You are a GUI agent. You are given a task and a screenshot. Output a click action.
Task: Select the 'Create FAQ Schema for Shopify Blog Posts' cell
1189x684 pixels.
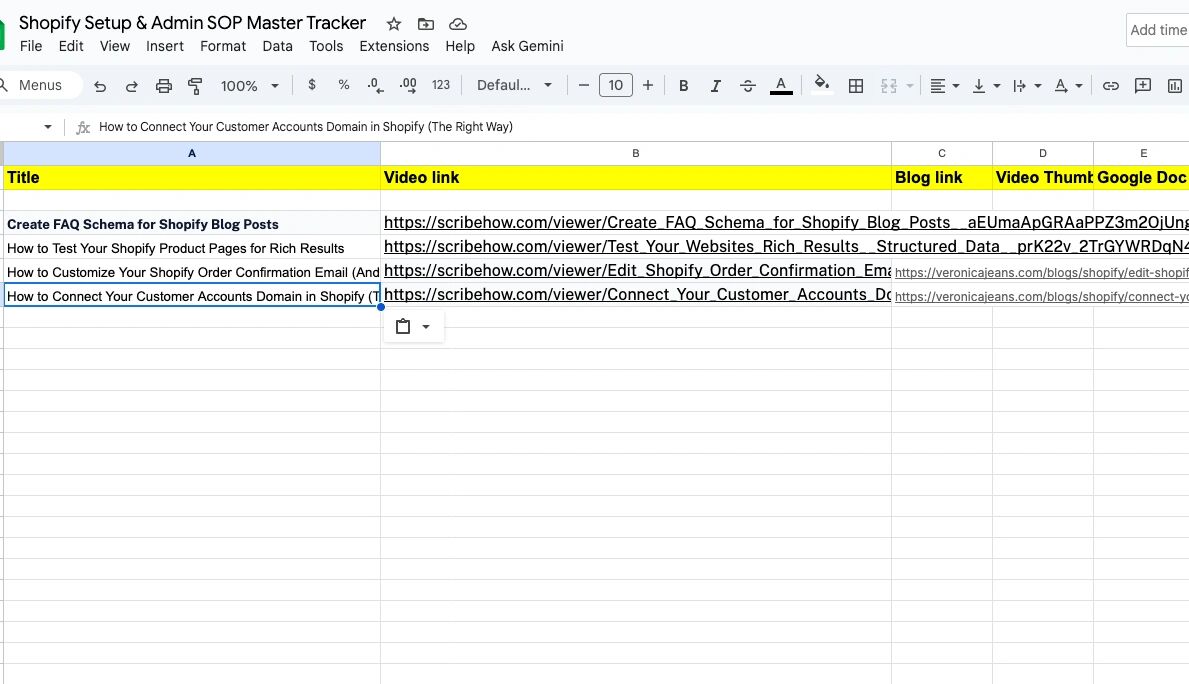[x=192, y=224]
